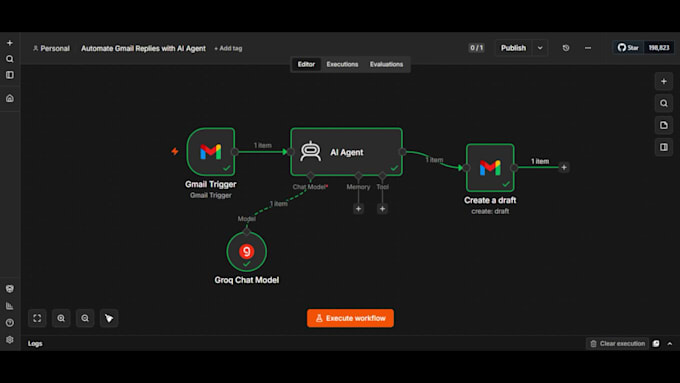
Task: Click the Tool connector label
Action: pyautogui.click(x=382, y=187)
